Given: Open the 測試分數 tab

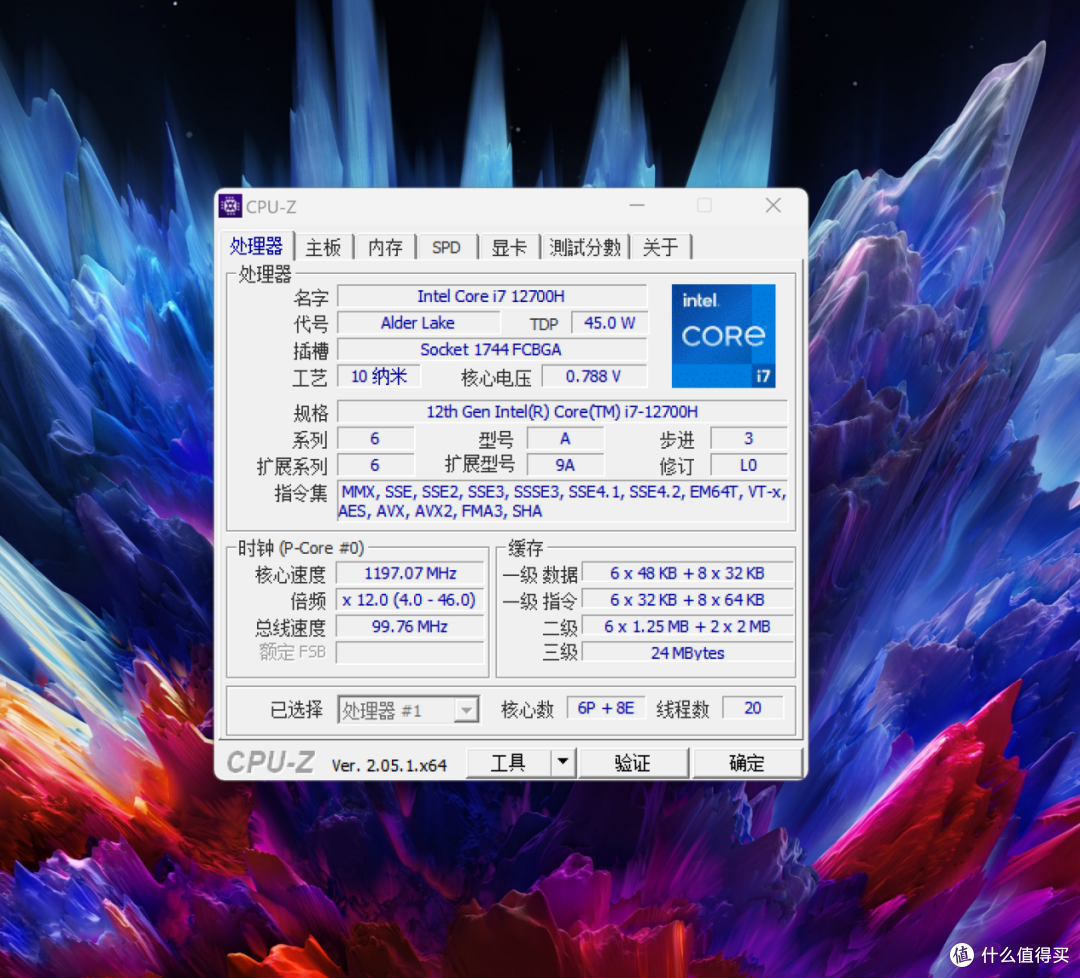Looking at the screenshot, I should (585, 247).
